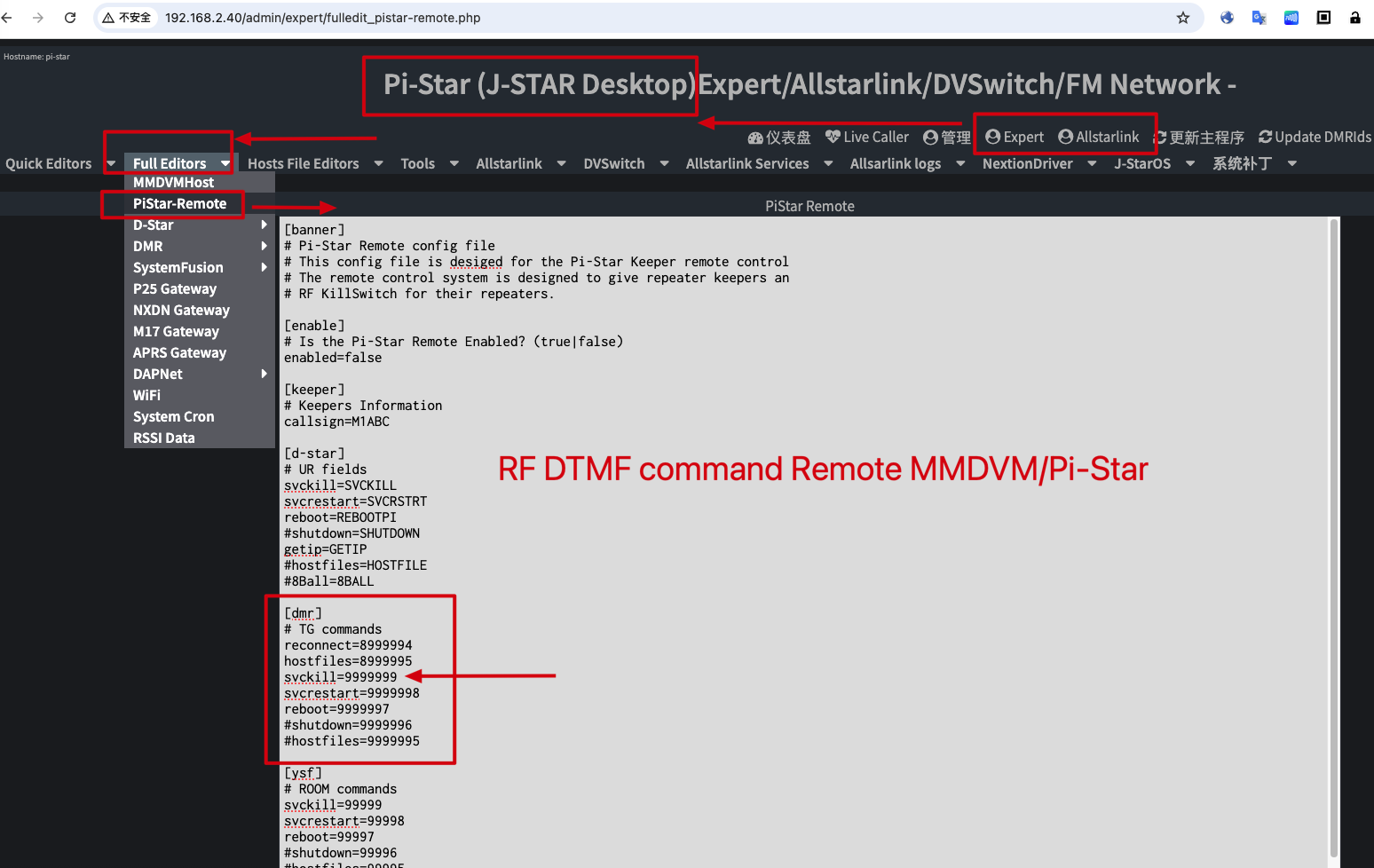Expand the Allsarlink logs arrow
This screenshot has width=1374, height=868.
[x=960, y=163]
